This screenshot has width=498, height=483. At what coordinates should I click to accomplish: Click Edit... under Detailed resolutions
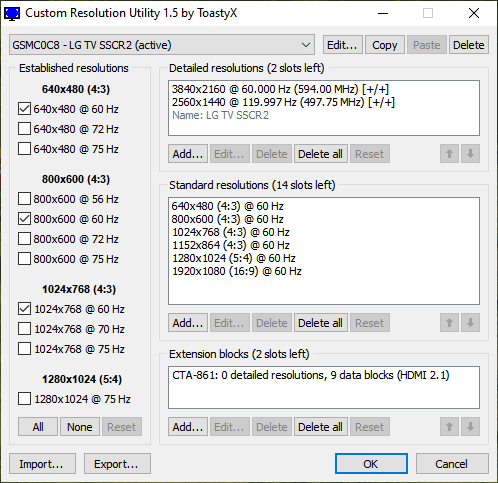point(230,154)
